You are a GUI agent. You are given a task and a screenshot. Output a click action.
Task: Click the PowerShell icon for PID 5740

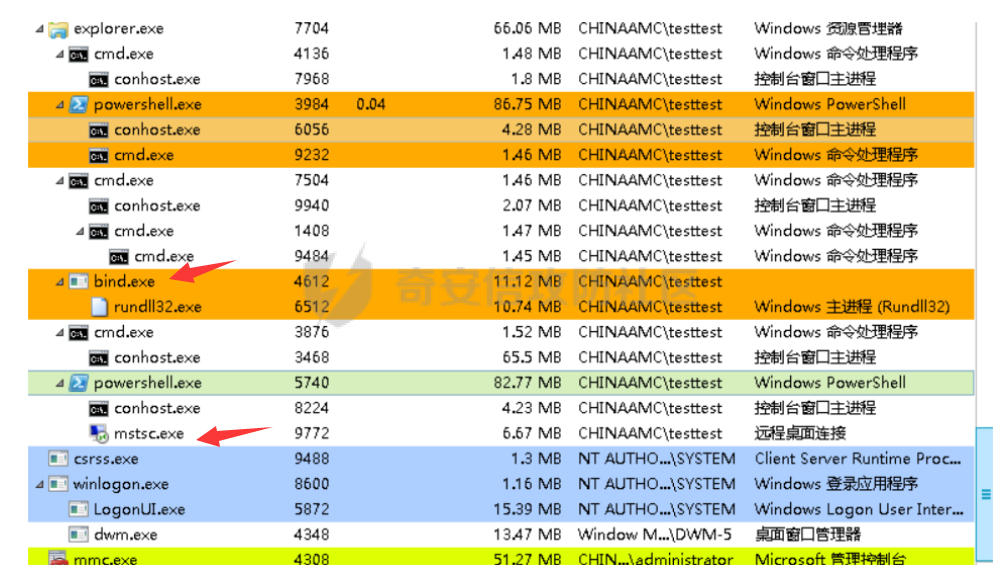pos(78,383)
